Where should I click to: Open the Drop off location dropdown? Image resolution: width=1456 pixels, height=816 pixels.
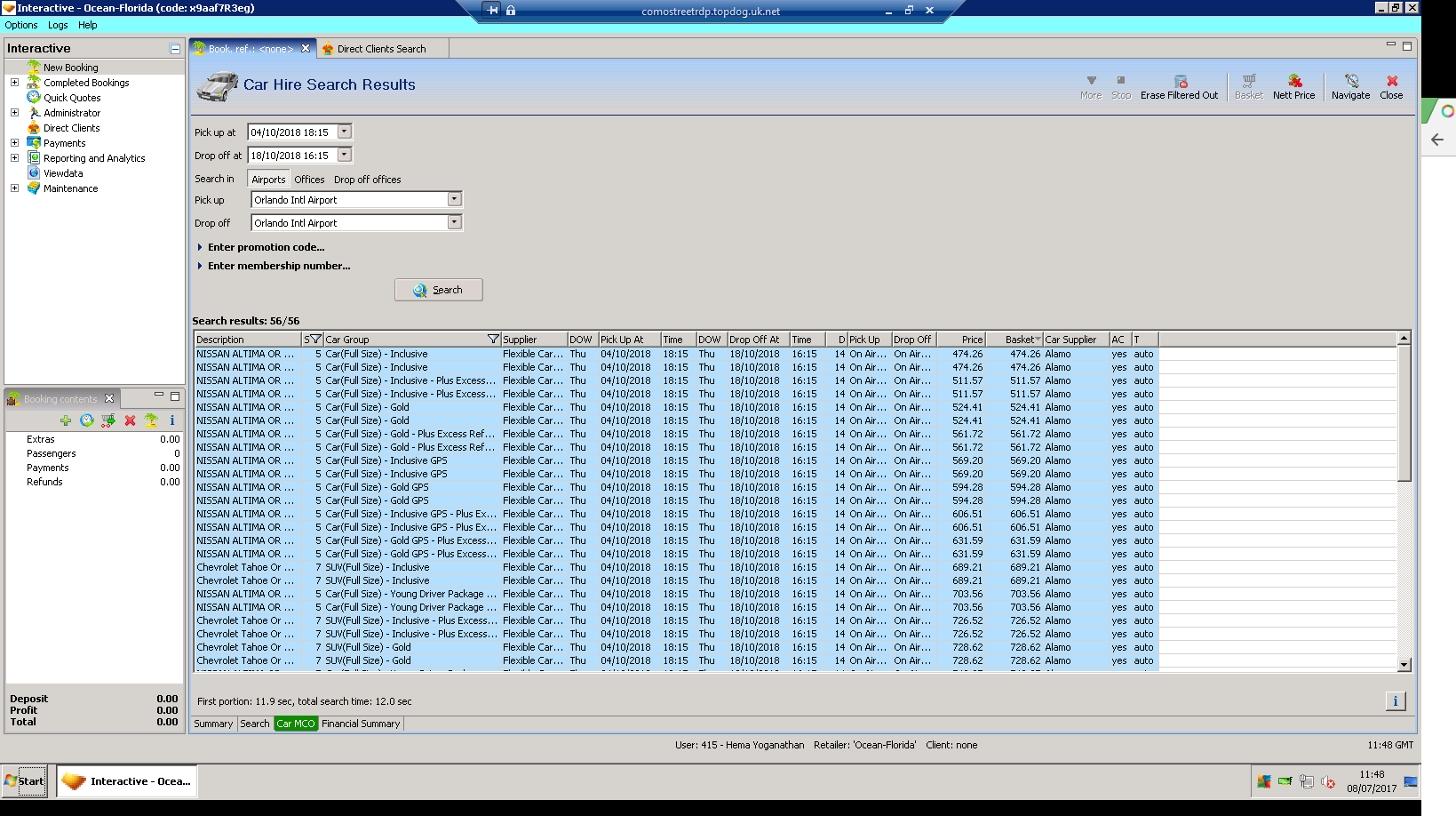click(455, 222)
